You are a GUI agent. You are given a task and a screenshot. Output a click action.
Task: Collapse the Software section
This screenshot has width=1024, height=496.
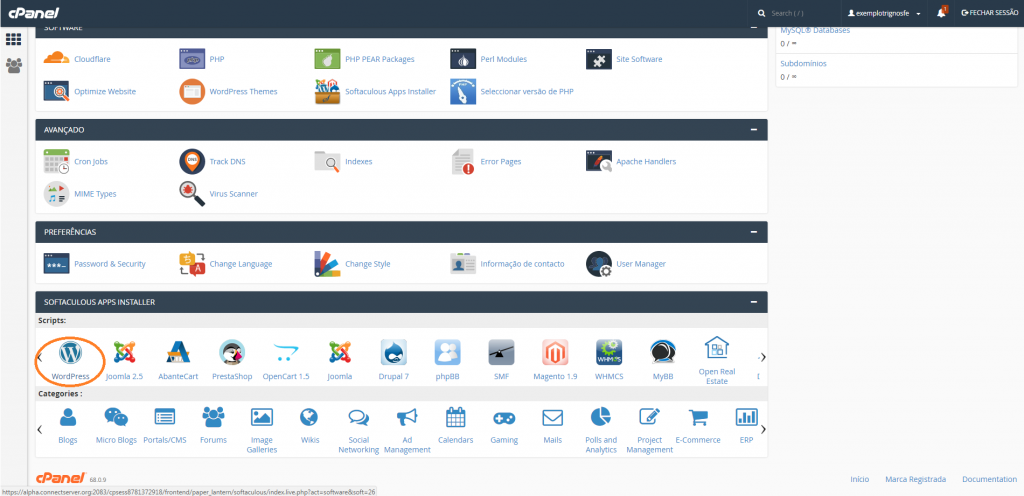click(754, 27)
